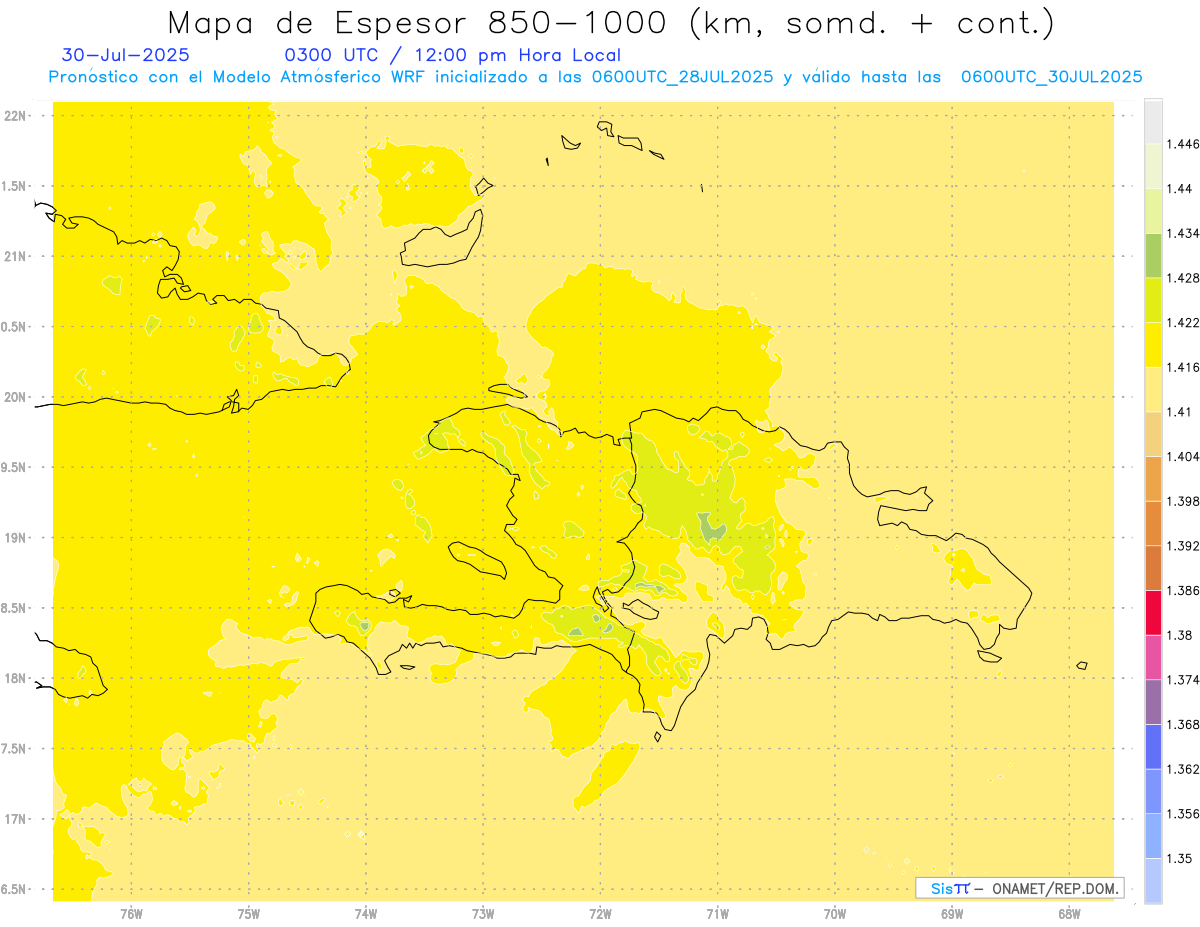1200x927 pixels.
Task: Click the colorbar label '1.35'
Action: 1180,858
